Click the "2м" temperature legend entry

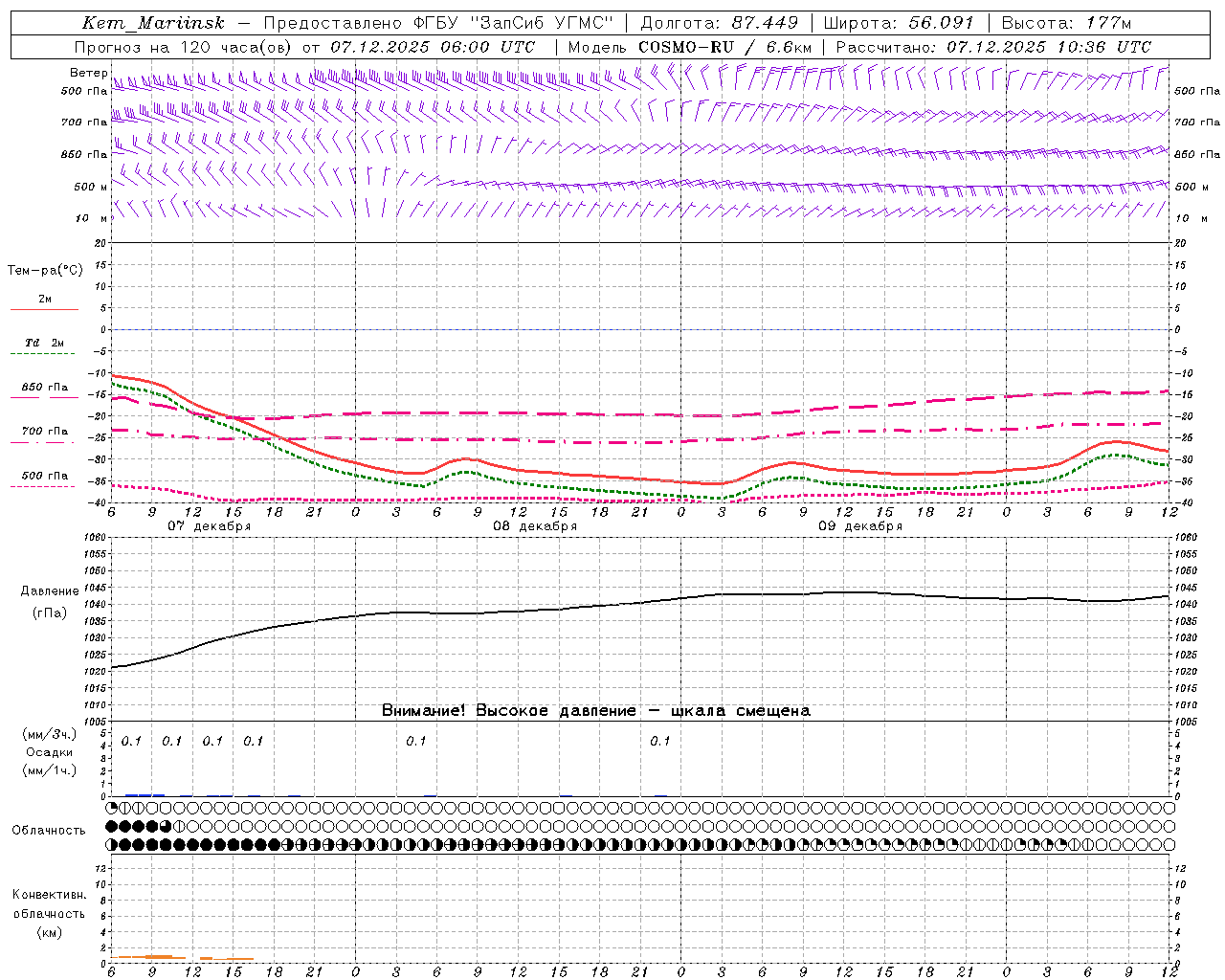[45, 300]
